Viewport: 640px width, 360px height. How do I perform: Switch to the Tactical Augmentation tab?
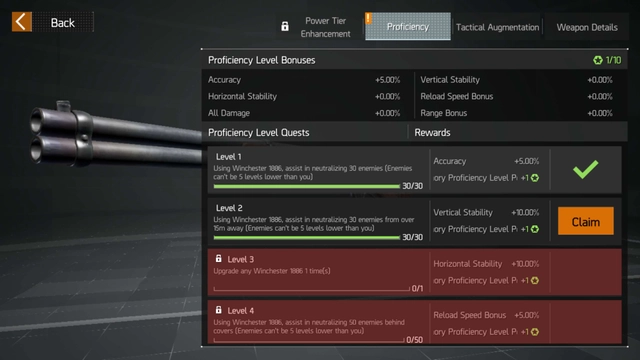pos(497,27)
